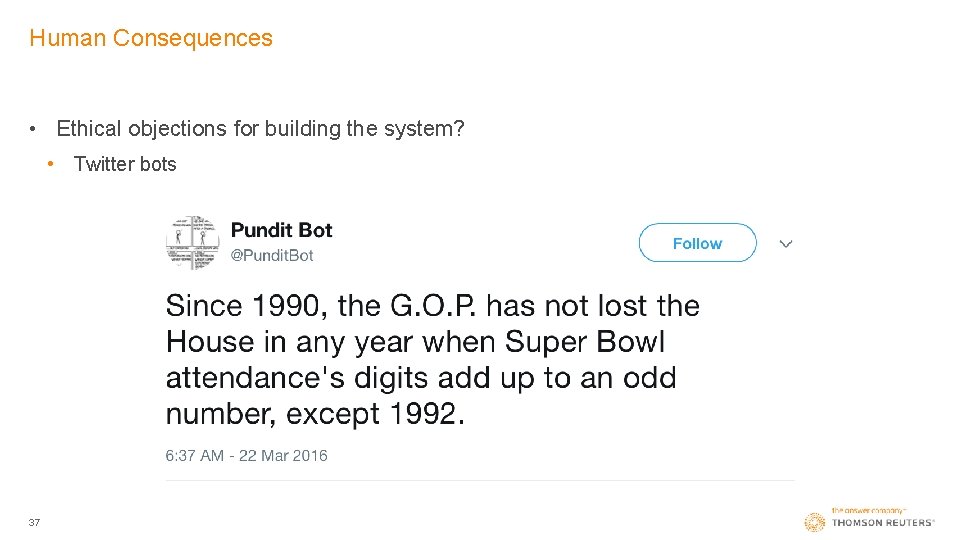This screenshot has height=540, width=960.
Task: Click the "THOMSON REUTERS" wordmark text
Action: 883,523
